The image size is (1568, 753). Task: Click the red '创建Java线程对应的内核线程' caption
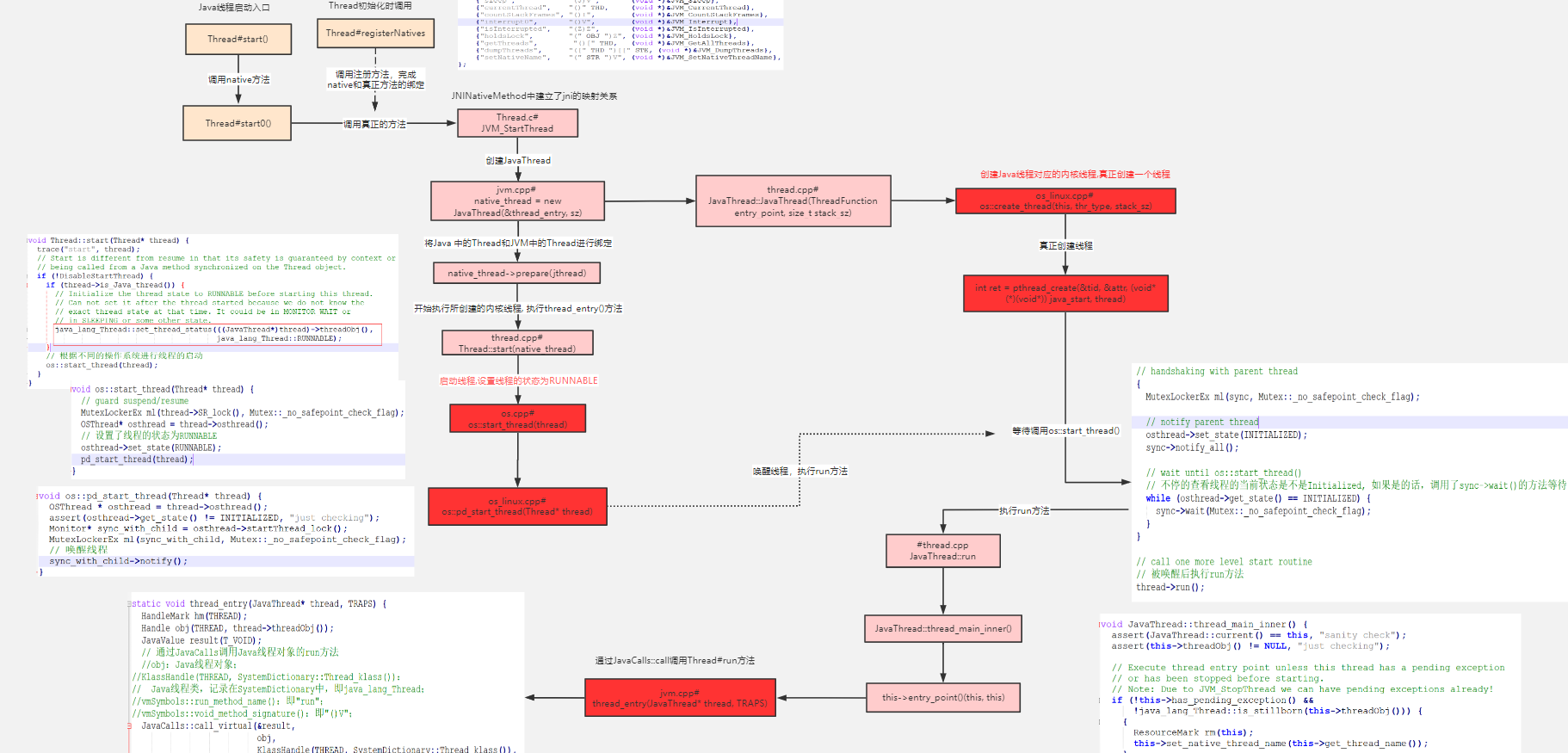(x=1075, y=175)
